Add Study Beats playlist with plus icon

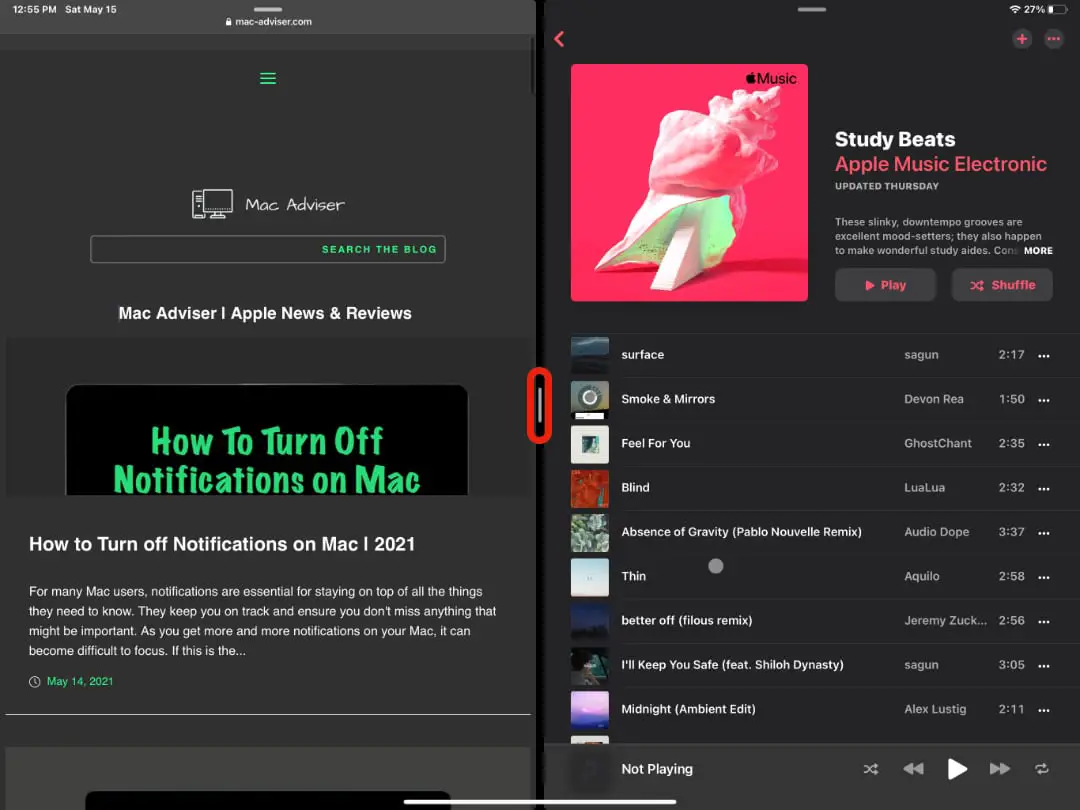1022,39
